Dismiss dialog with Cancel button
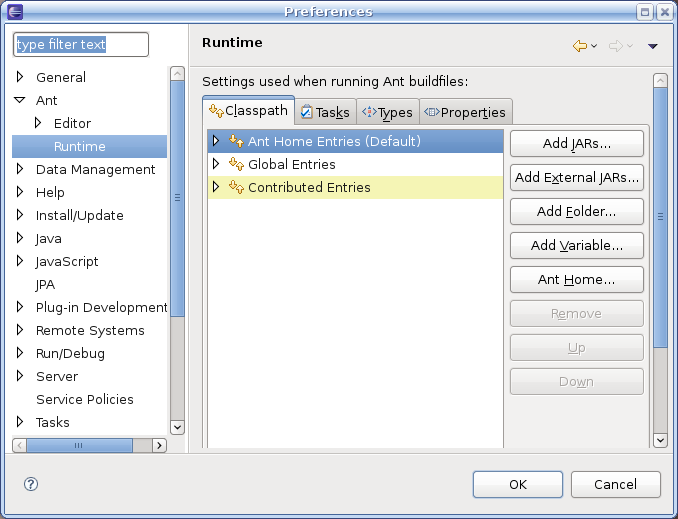The image size is (678, 519). pos(616,484)
